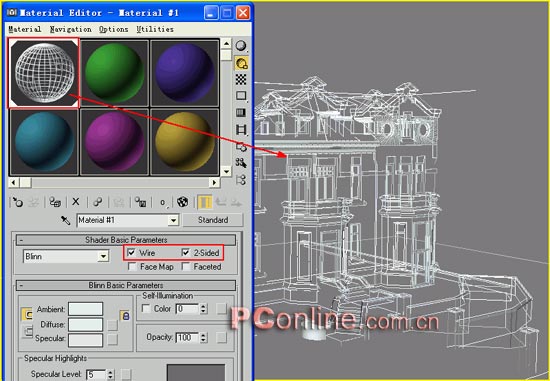550x381 pixels.
Task: Open the material editor Options icon
Action: click(241, 147)
